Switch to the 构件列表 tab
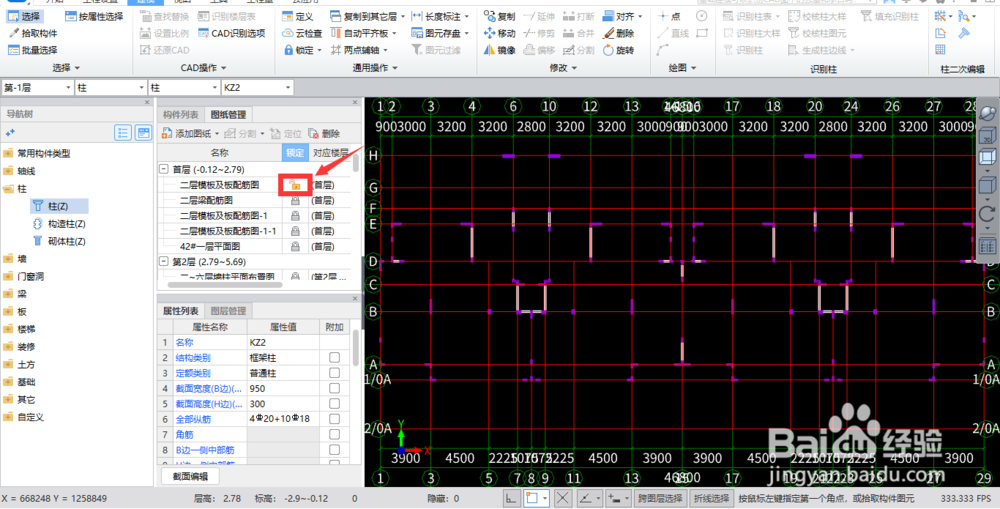 [x=180, y=115]
